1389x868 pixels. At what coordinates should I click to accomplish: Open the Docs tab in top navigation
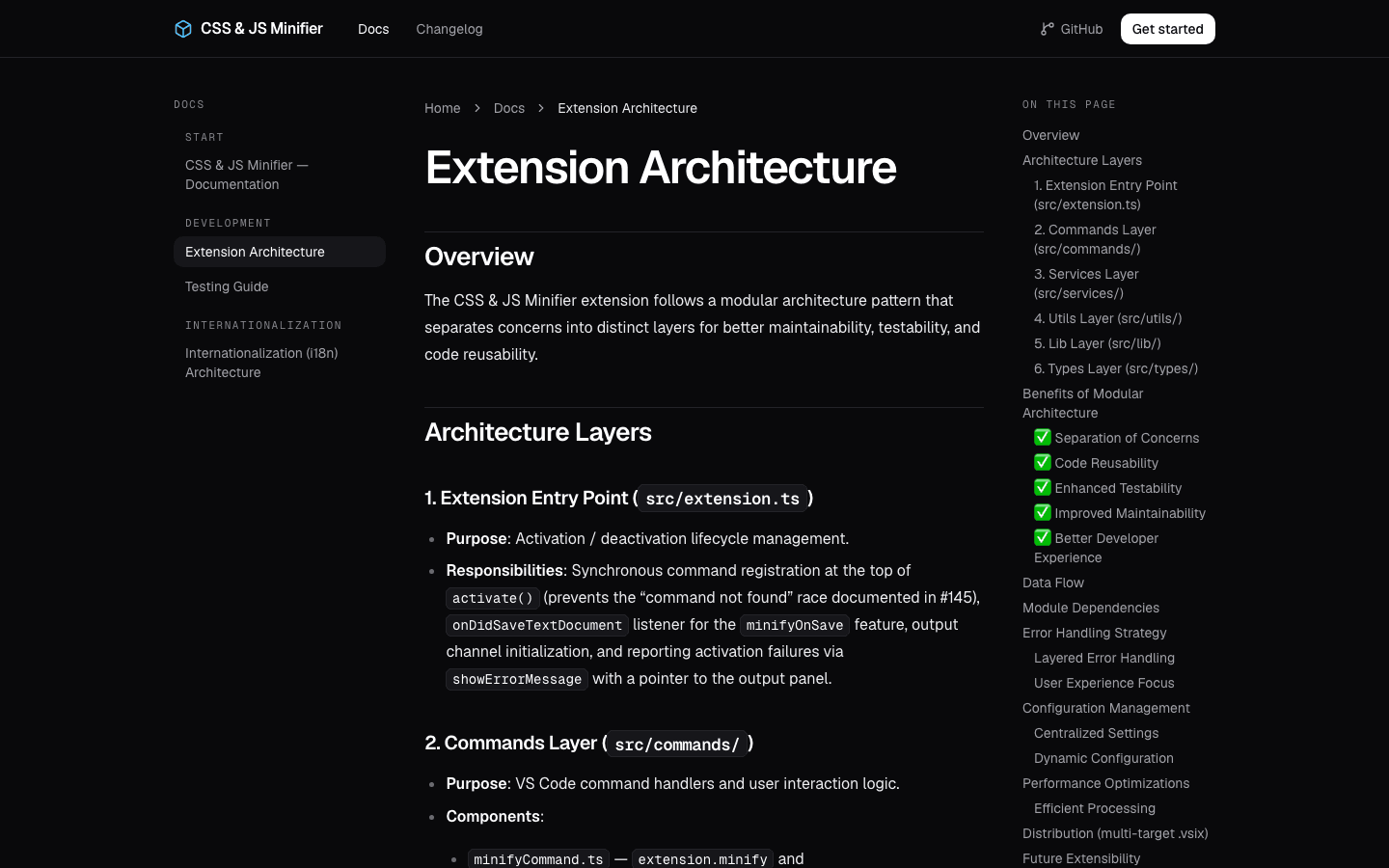[x=373, y=29]
